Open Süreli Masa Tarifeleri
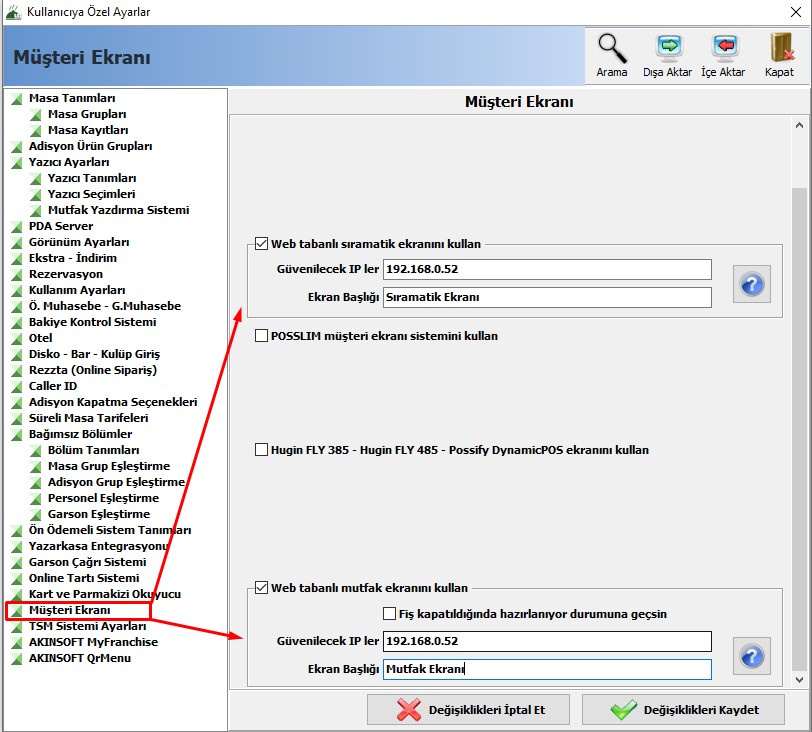Image resolution: width=812 pixels, height=732 pixels. coord(89,418)
